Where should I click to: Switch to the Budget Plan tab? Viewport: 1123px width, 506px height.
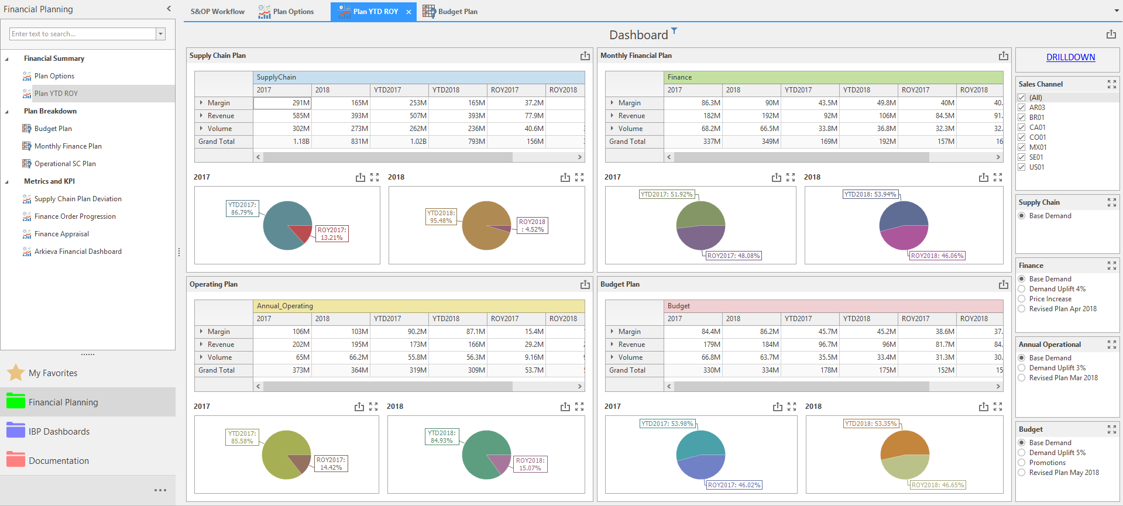[450, 11]
